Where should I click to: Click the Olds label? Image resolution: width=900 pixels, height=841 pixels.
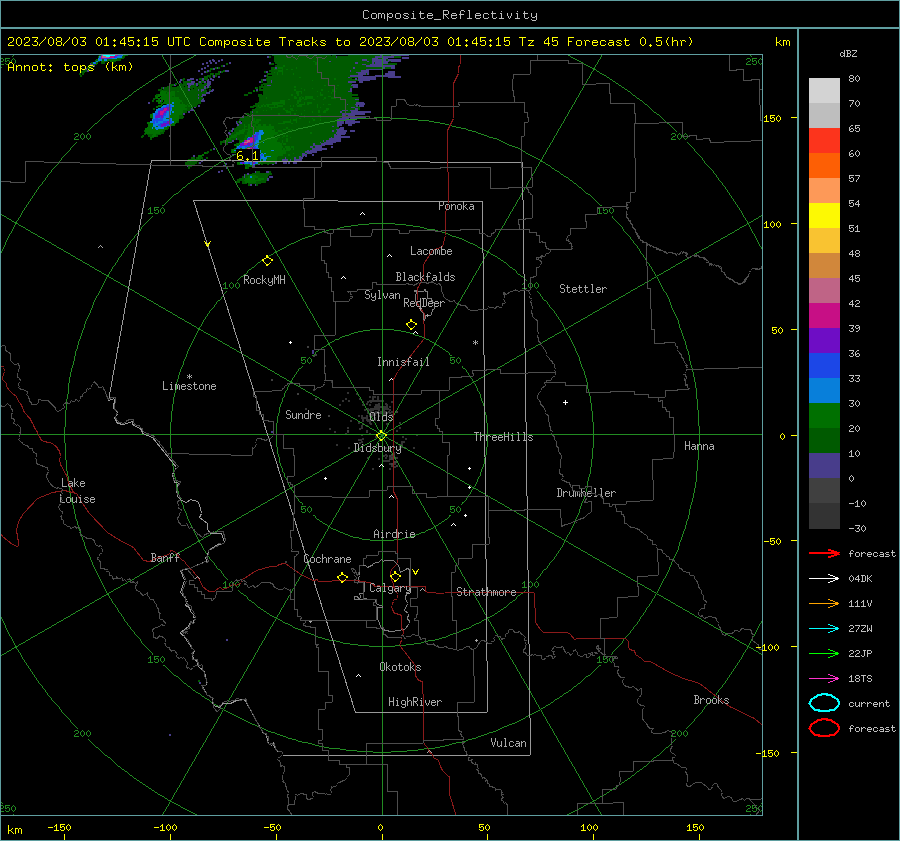381,417
